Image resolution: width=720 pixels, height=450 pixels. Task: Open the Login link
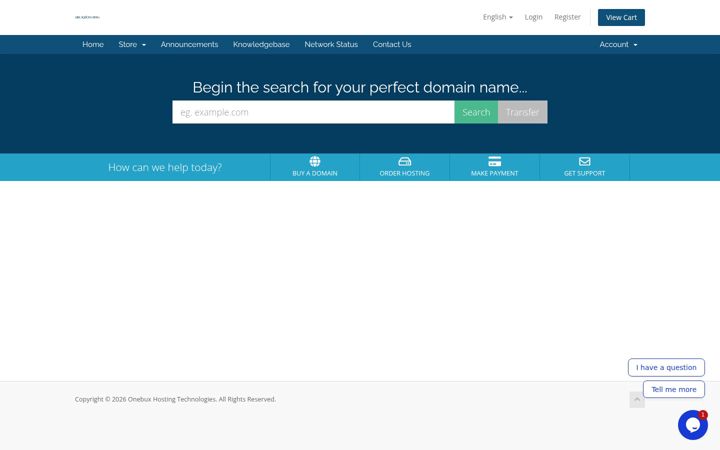click(x=534, y=17)
